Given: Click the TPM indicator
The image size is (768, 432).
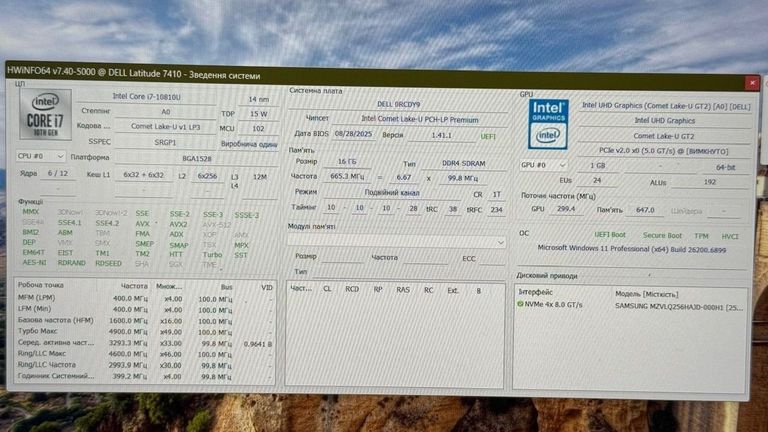Looking at the screenshot, I should 701,236.
